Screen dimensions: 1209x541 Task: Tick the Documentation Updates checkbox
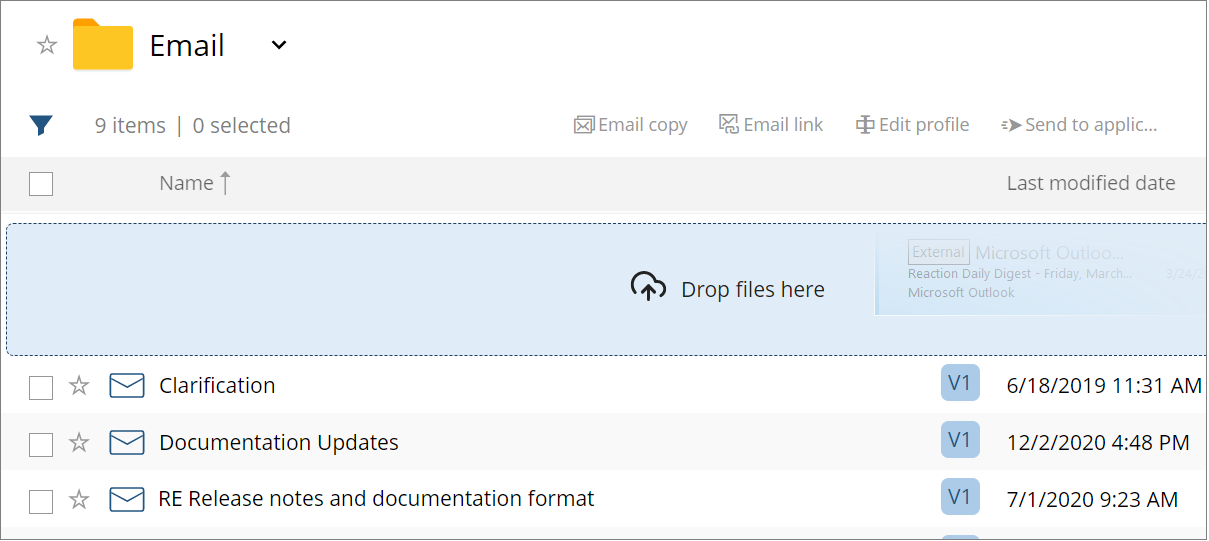click(x=41, y=444)
